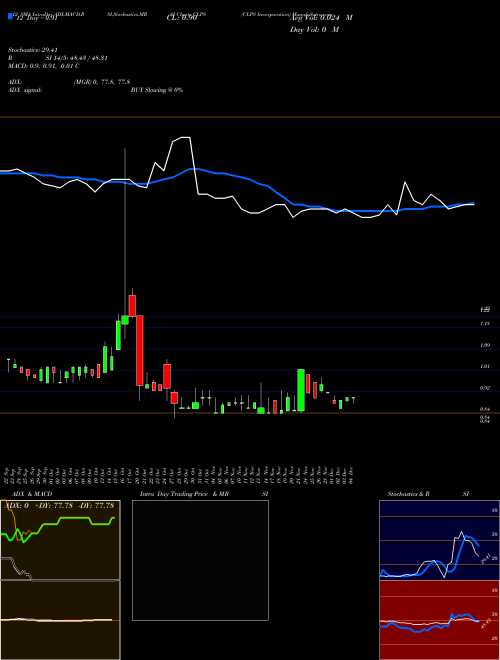Image resolution: width=500 pixels, height=660 pixels.
Task: Click the green +DY line in ADX panel
Action: pos(76,518)
